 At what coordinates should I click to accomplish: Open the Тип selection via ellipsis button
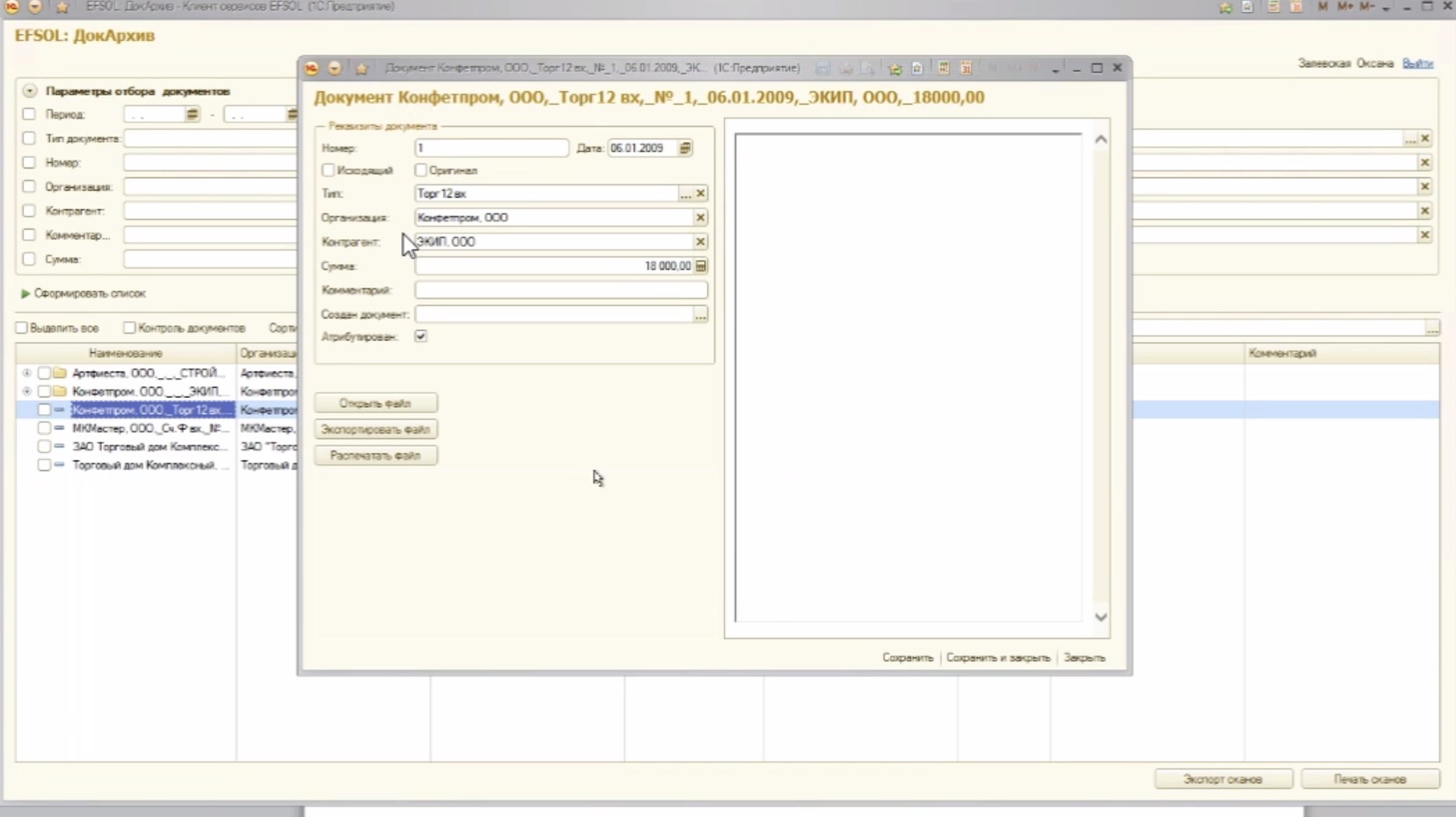685,194
